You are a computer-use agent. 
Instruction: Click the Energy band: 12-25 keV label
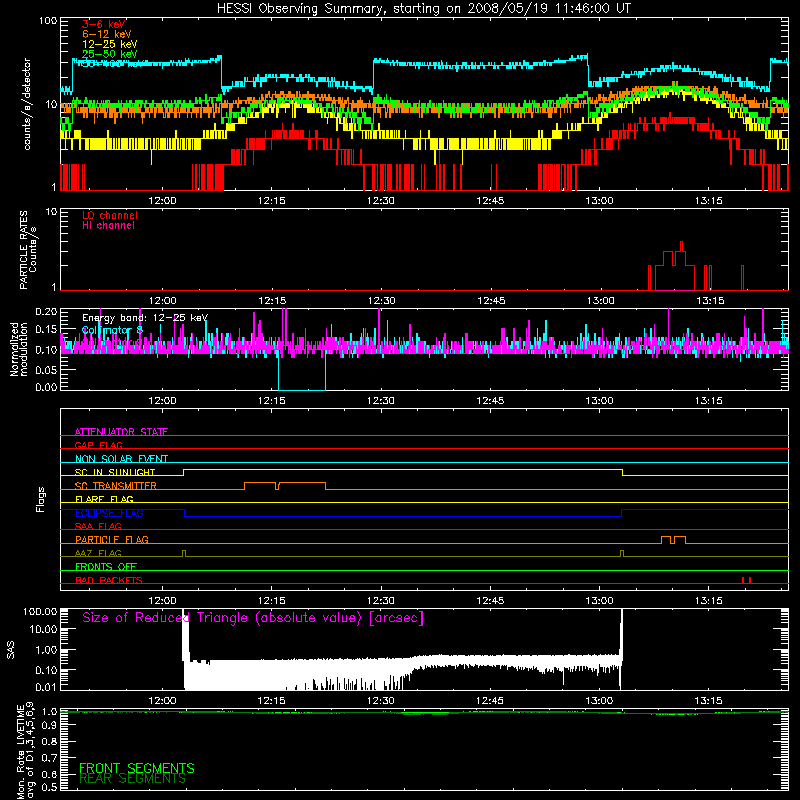(x=145, y=318)
